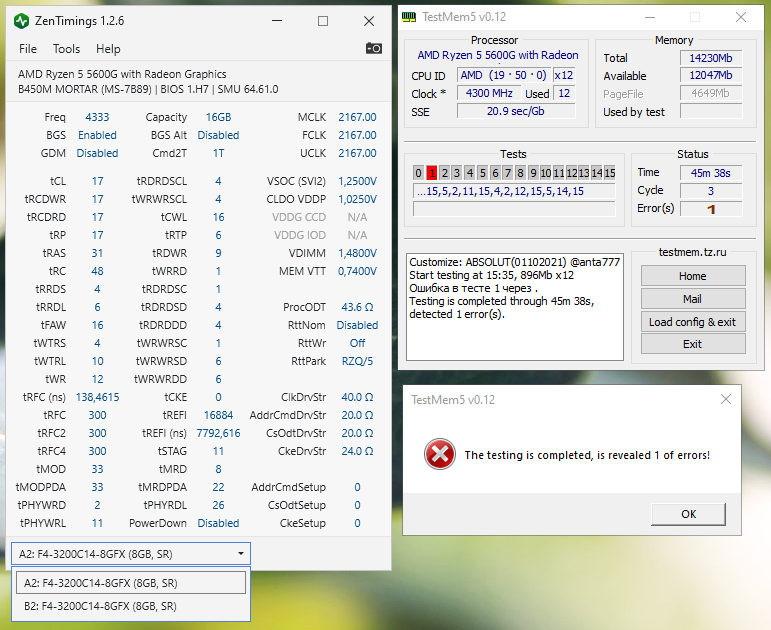Click the Time value 45m 38s
Viewport: 771px width, 630px height.
click(x=711, y=173)
